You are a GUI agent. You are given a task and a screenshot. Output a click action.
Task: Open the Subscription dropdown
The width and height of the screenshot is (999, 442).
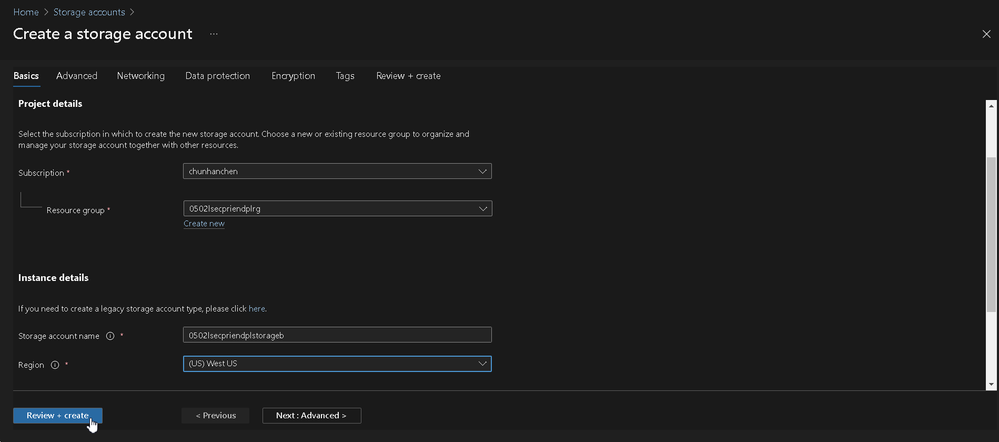[337, 171]
